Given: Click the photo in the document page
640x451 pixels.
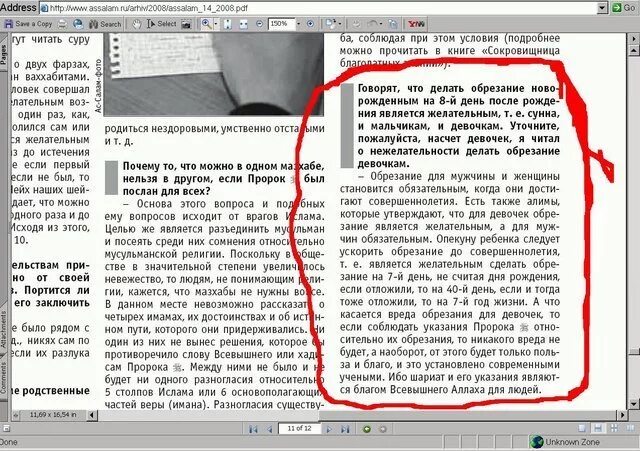Looking at the screenshot, I should [213, 74].
